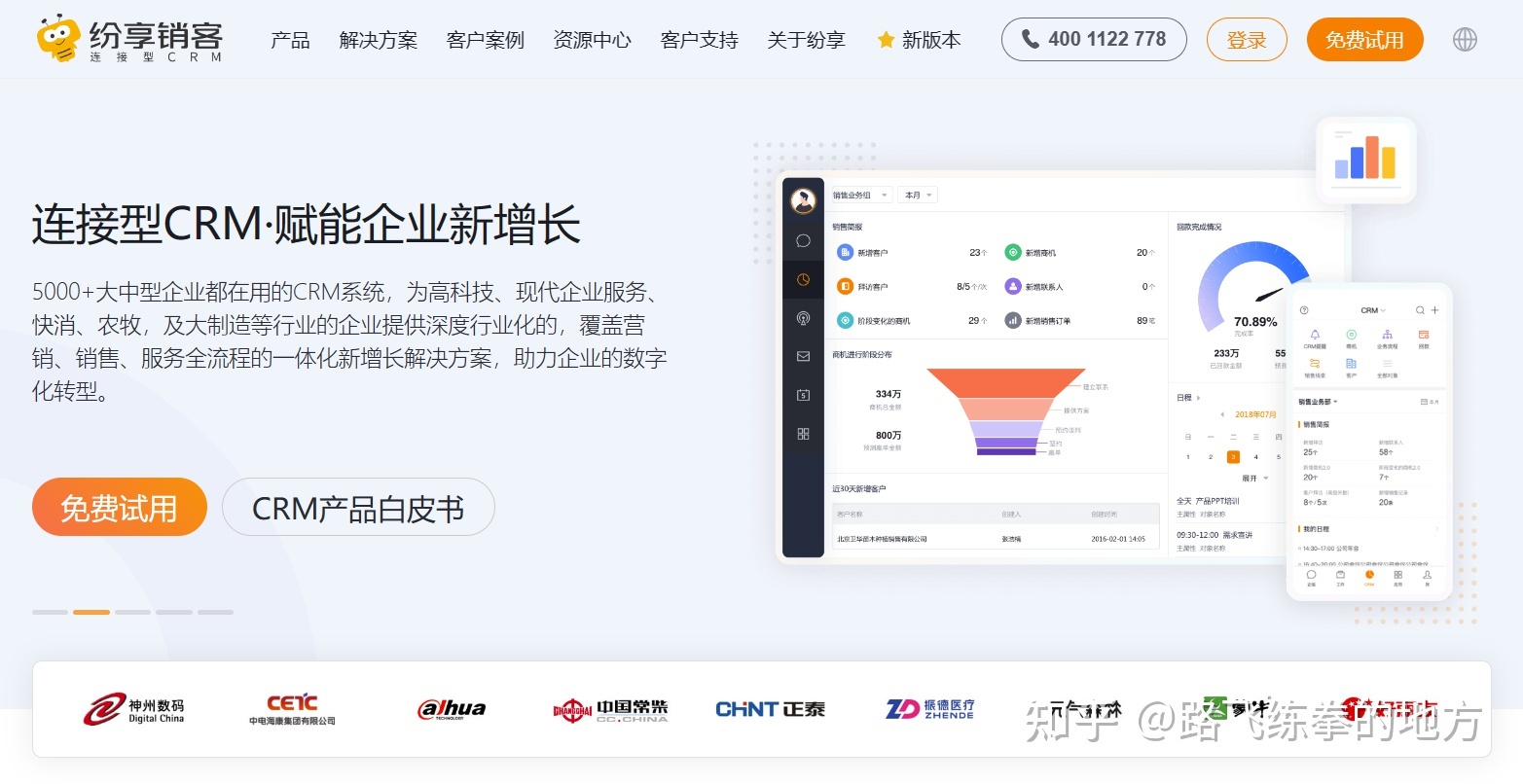The image size is (1523, 784).
Task: Click the purple 新增联系人 person icon
Action: point(1013,286)
